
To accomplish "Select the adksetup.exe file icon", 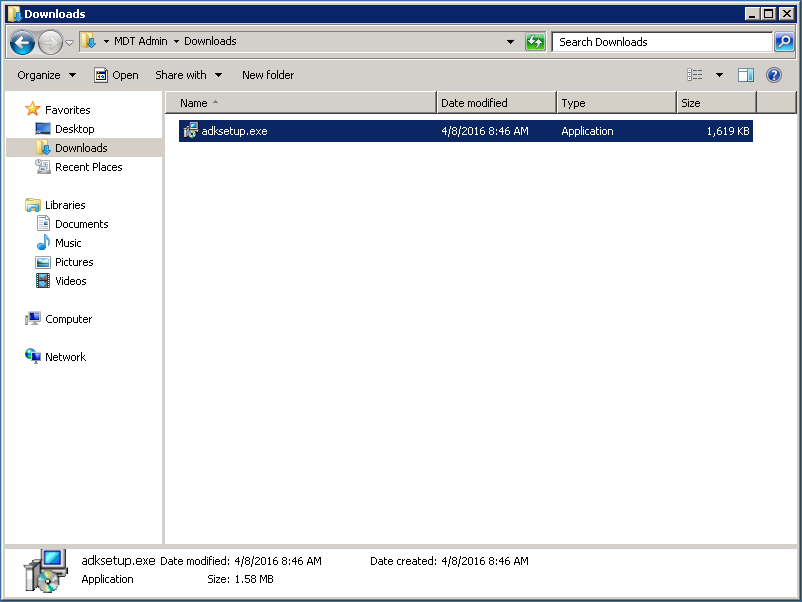I will coord(191,131).
